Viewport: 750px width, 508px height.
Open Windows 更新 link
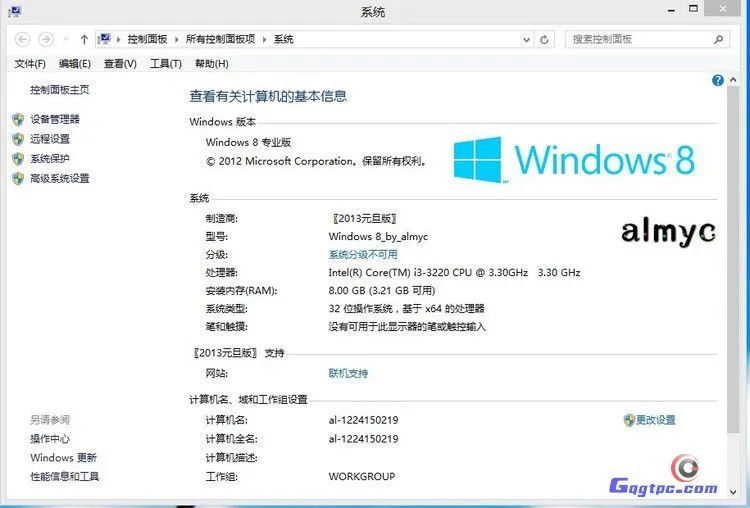[64, 457]
